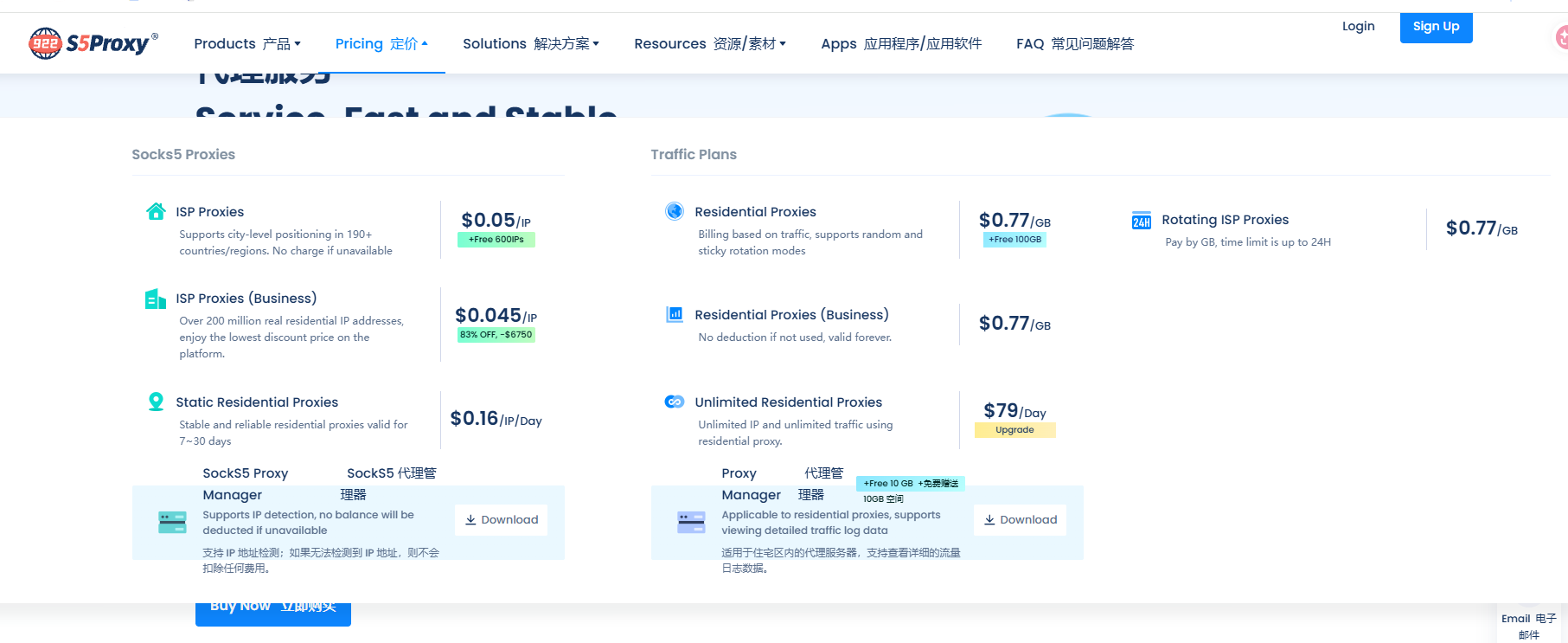Open the FAQ page
The width and height of the screenshot is (1568, 643).
click(1075, 43)
